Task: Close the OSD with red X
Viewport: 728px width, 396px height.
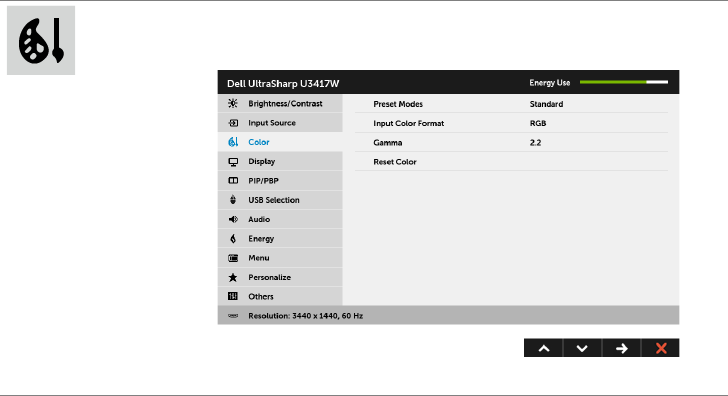Action: pos(661,348)
